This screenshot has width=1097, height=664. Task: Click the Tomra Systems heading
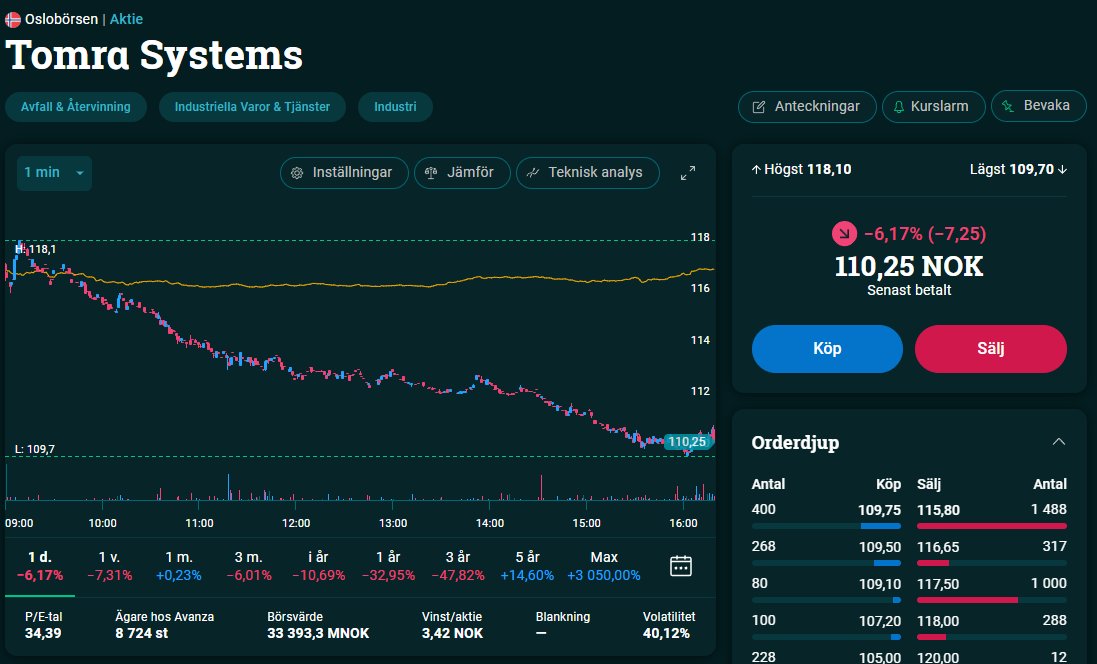point(154,56)
